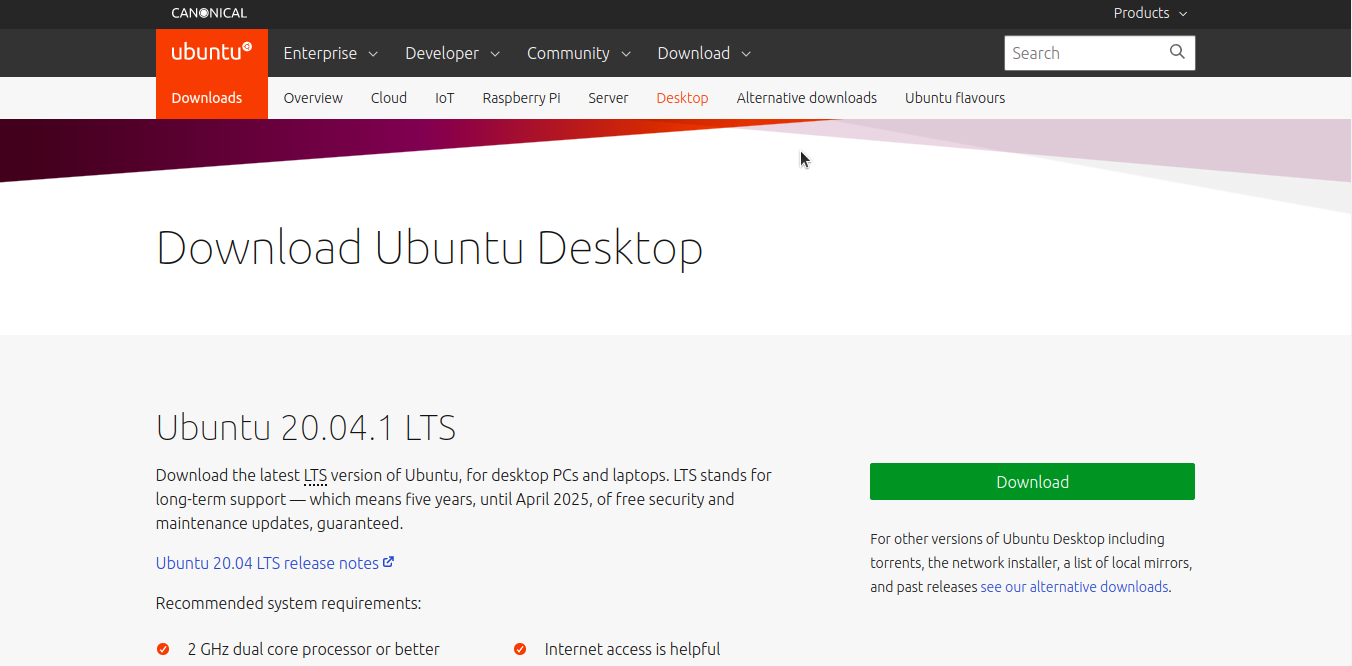Open the Ubuntu flavours tab

pyautogui.click(x=955, y=98)
